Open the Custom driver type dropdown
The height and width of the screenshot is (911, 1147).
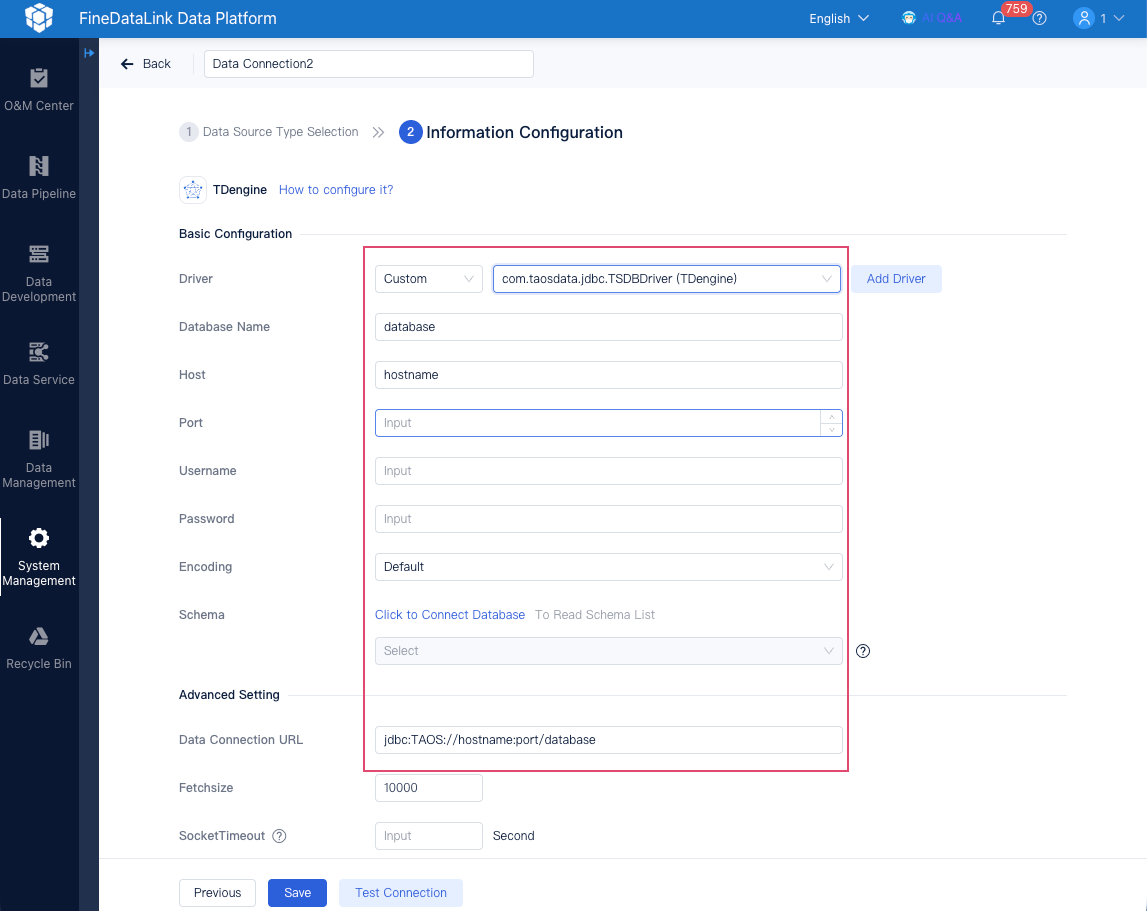pyautogui.click(x=429, y=279)
